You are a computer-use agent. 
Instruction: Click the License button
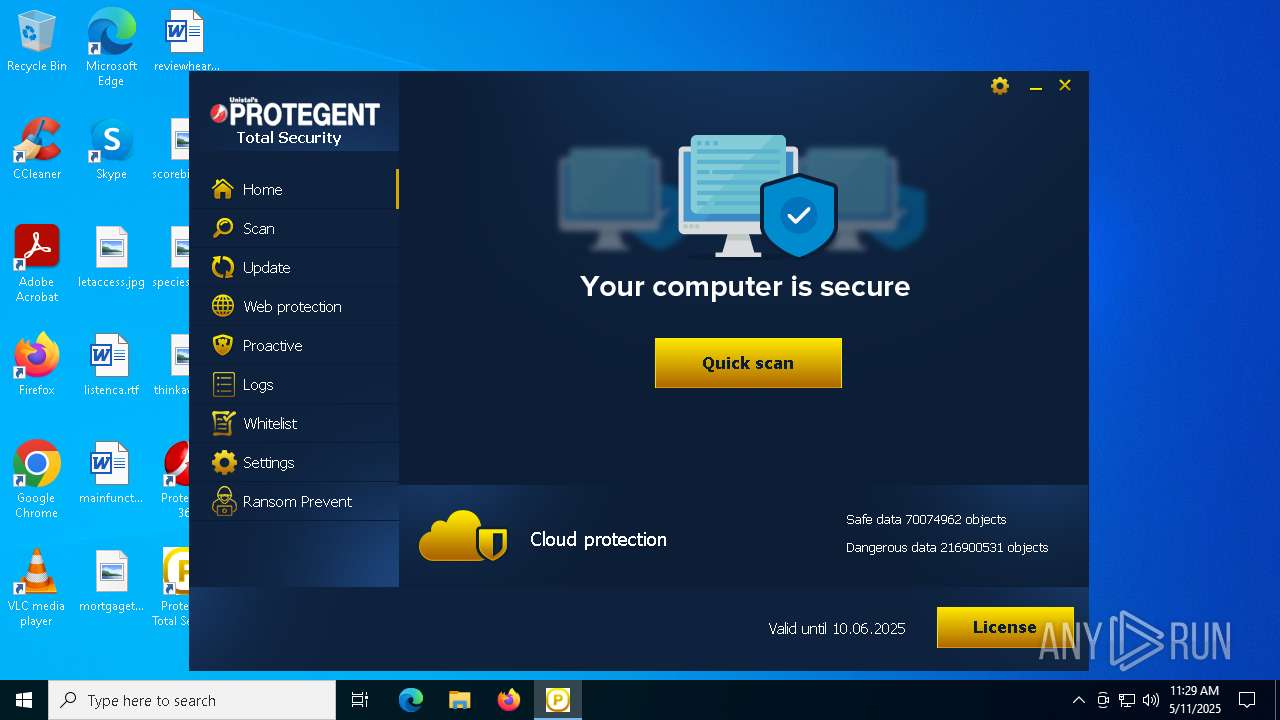pyautogui.click(x=1005, y=627)
